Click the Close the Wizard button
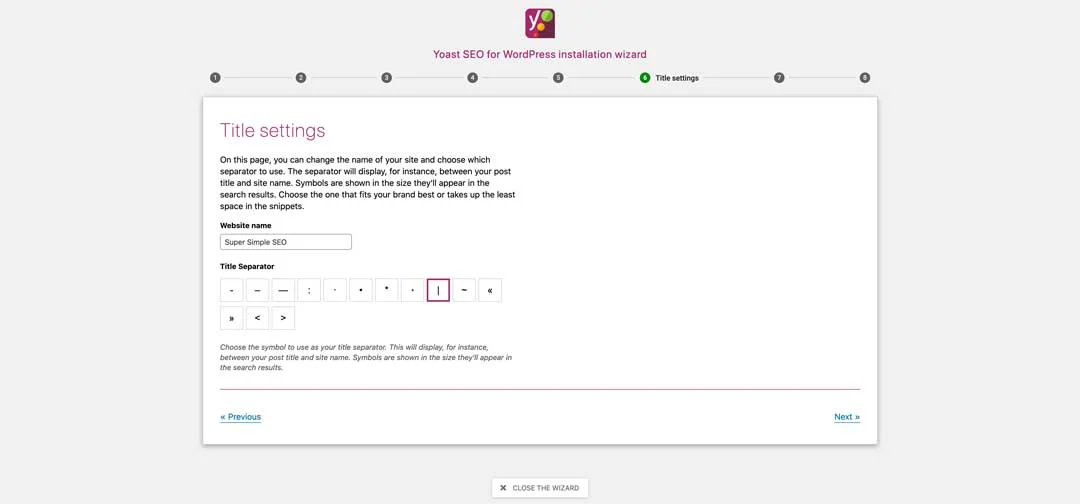1080x504 pixels. 540,487
